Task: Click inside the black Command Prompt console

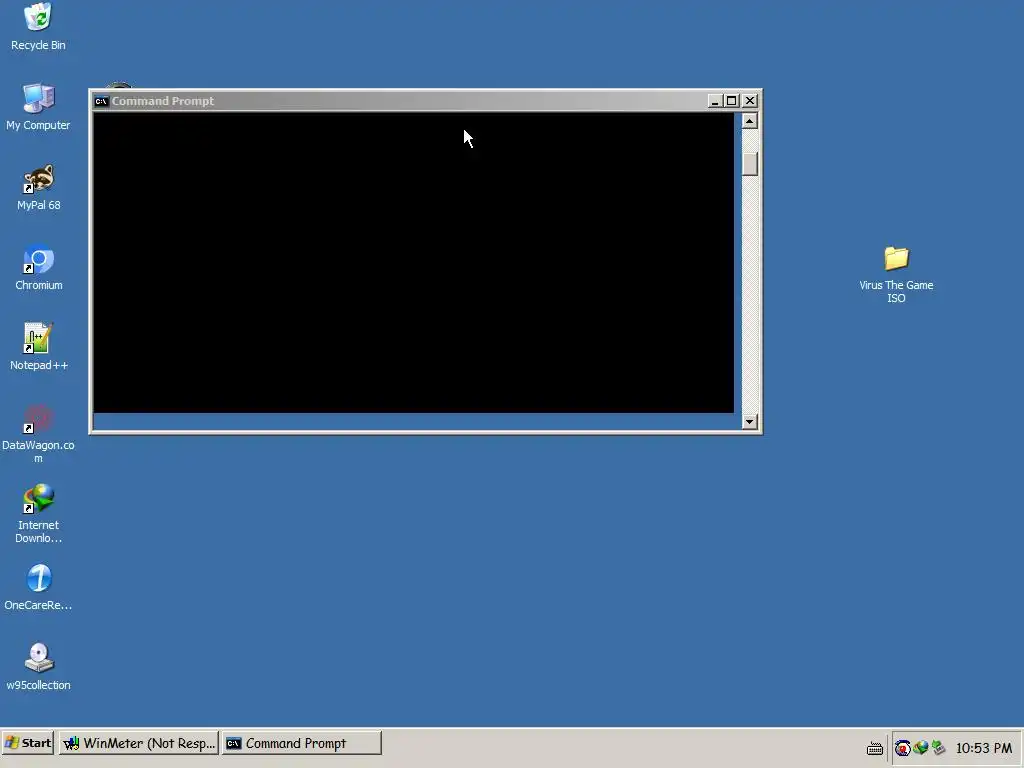Action: [413, 263]
